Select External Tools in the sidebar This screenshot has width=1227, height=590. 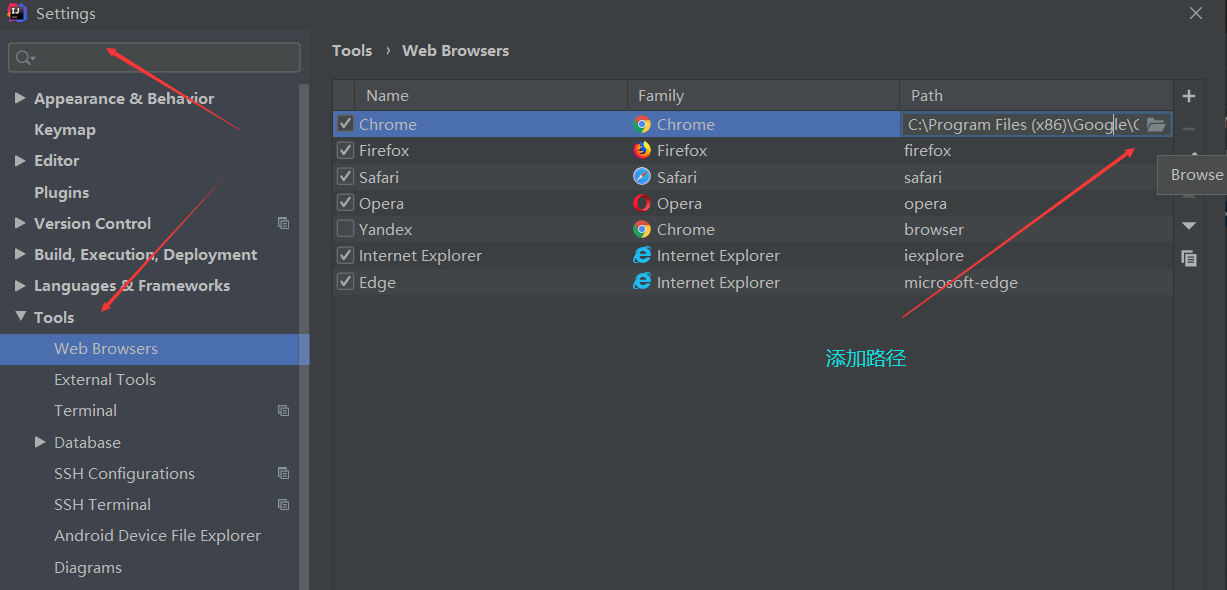click(105, 380)
